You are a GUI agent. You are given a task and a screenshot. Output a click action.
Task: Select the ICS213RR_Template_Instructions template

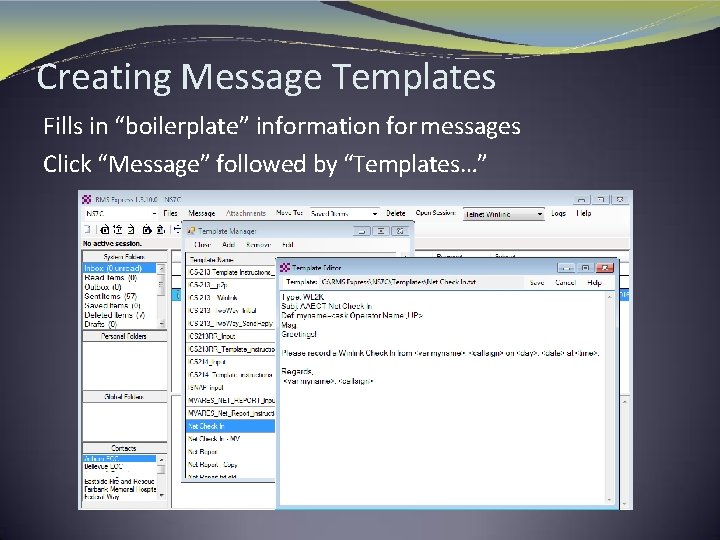click(x=231, y=349)
